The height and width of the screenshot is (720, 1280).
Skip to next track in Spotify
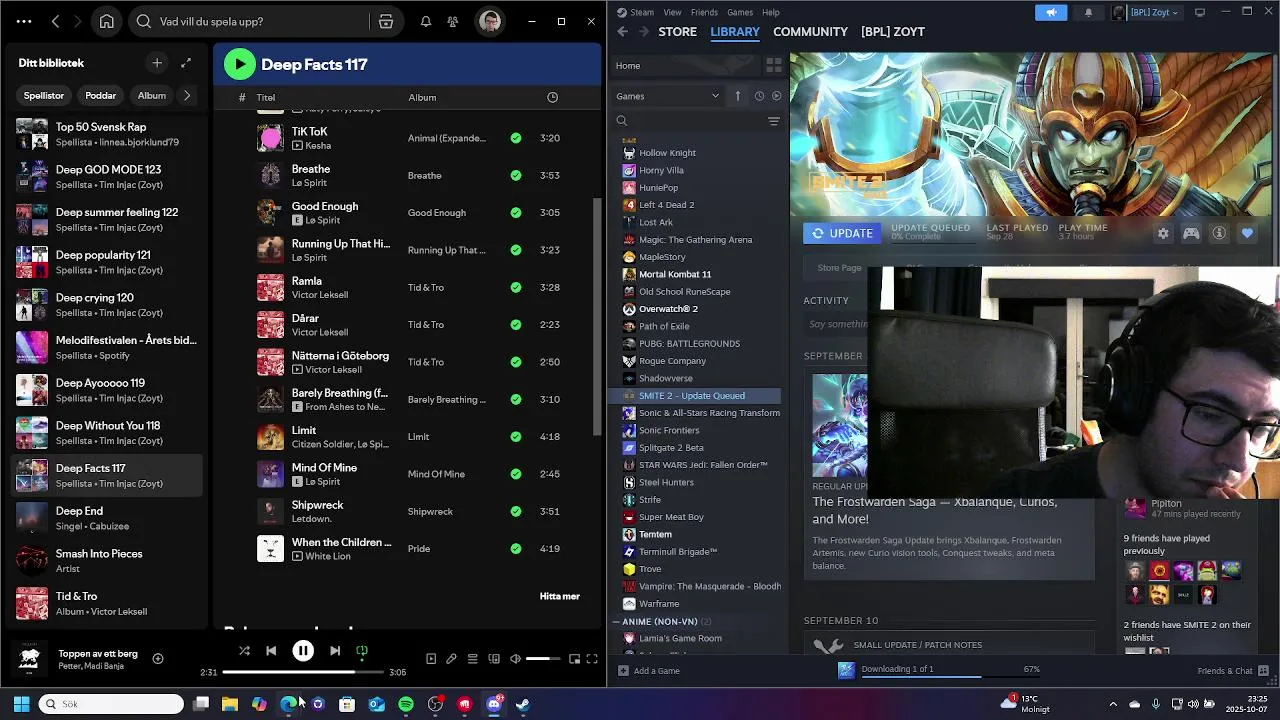[335, 651]
